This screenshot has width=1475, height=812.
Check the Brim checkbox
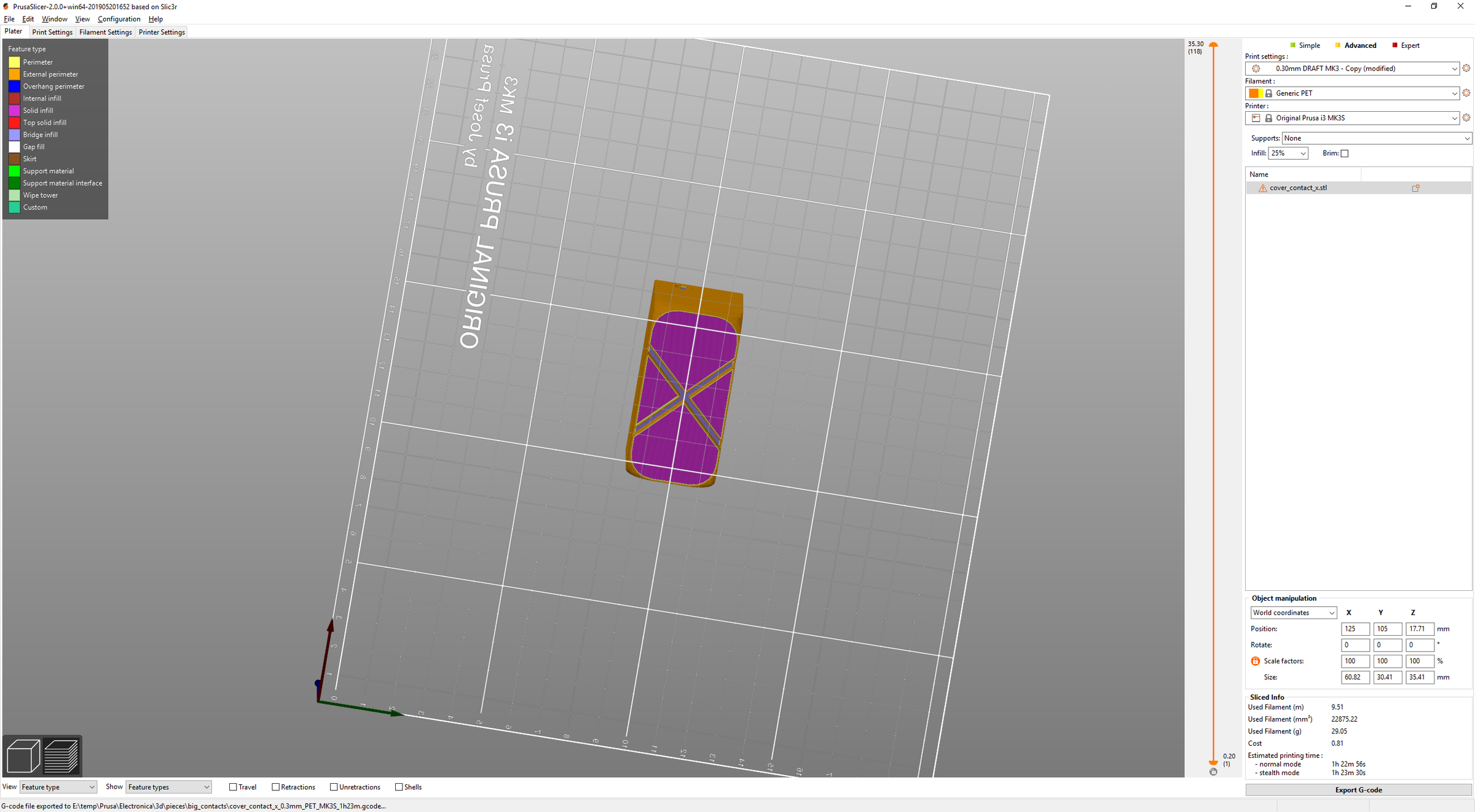1344,154
